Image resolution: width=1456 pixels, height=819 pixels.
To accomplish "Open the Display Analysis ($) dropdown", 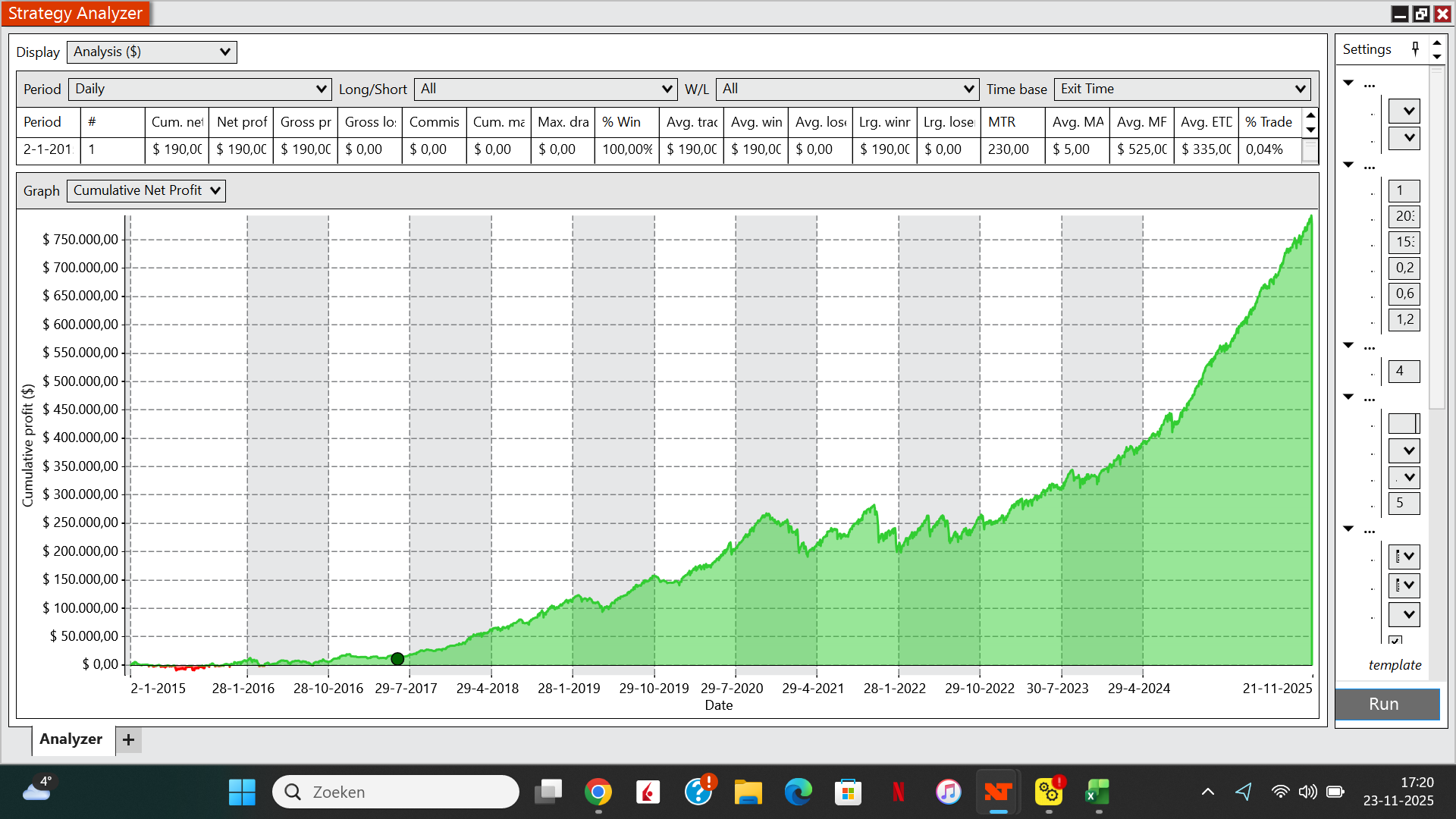I will pos(152,52).
